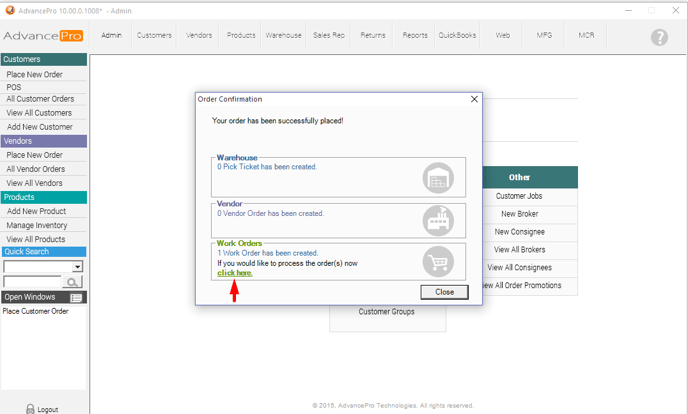688x414 pixels.
Task: Click the Quick Search magnifier icon
Action: (x=73, y=283)
